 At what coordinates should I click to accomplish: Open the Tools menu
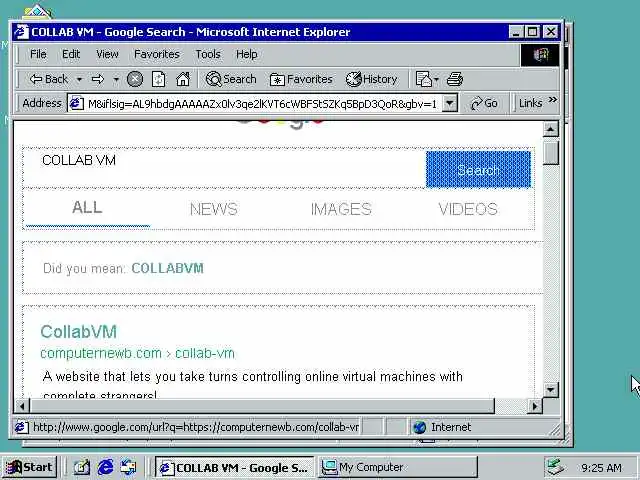tap(208, 54)
